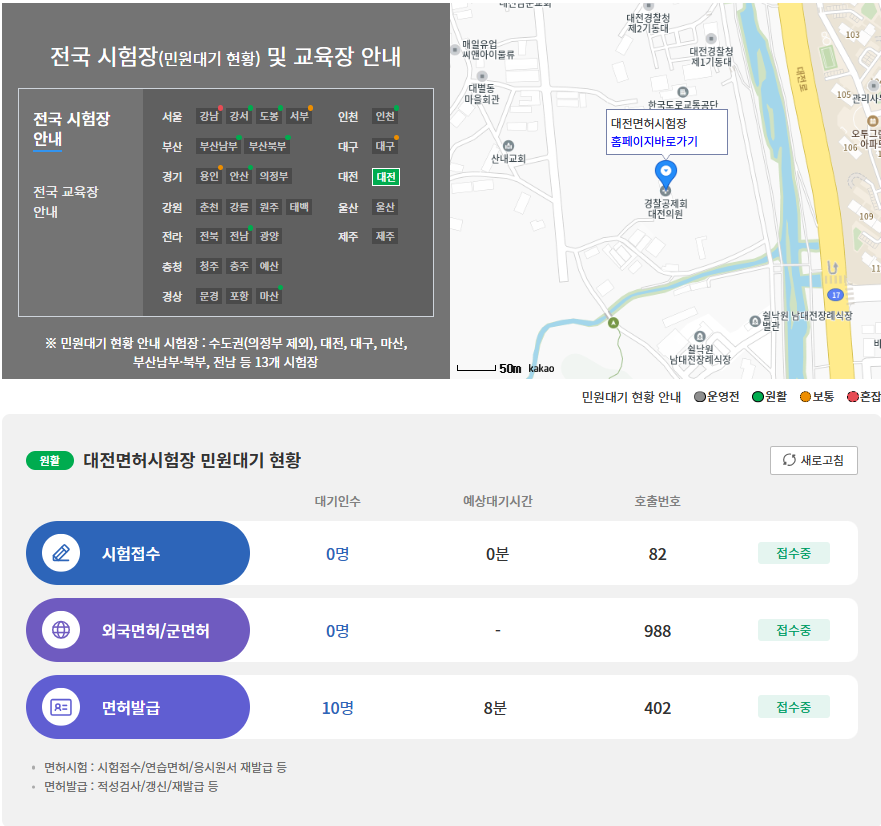Click the 외국면허/군면허 category pill
The image size is (881, 826).
coord(138,630)
